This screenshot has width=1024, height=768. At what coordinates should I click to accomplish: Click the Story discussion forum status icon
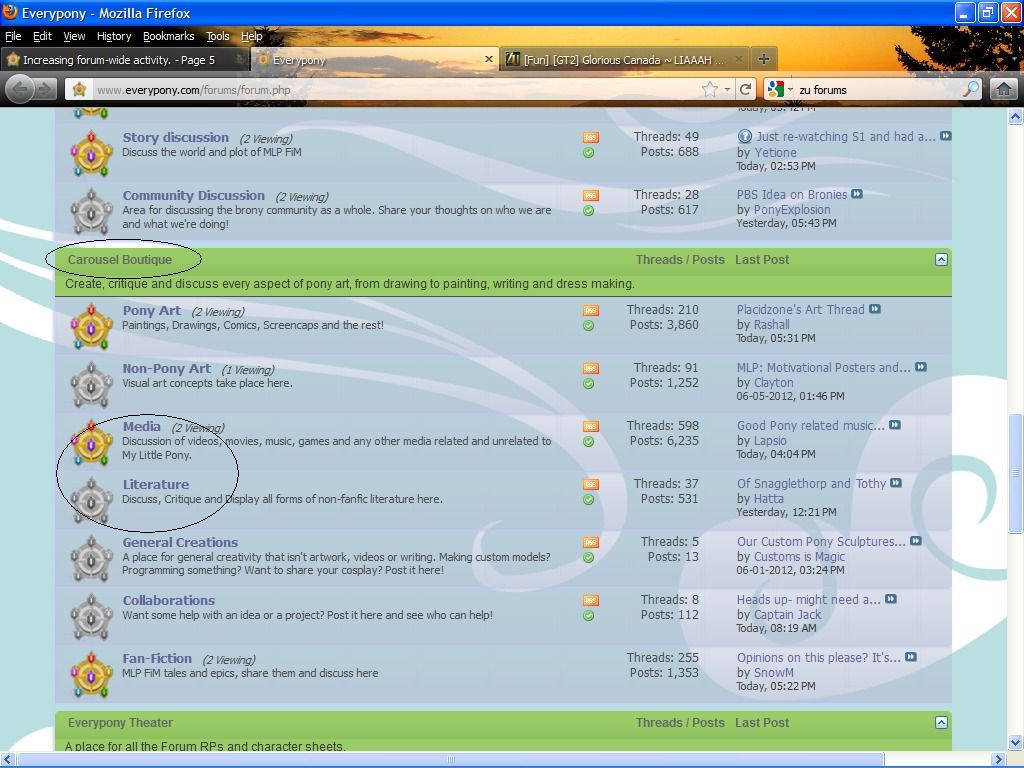(x=91, y=153)
